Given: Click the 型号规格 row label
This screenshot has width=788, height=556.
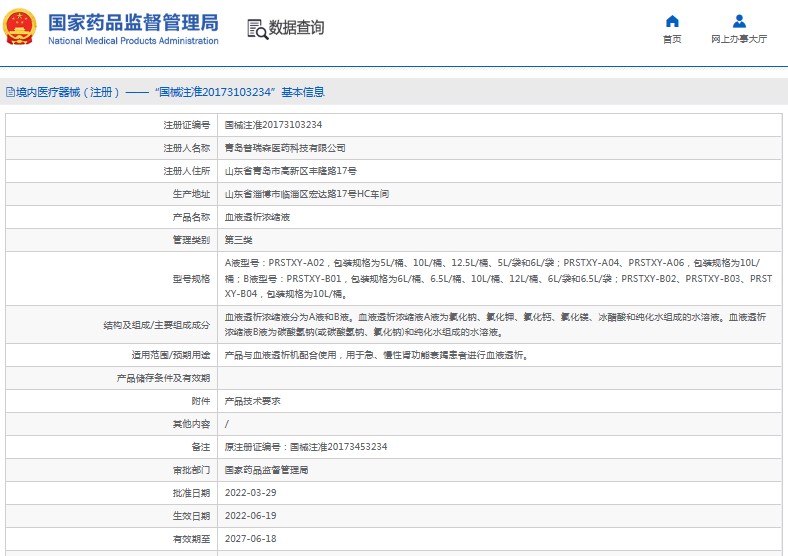Looking at the screenshot, I should tap(191, 276).
